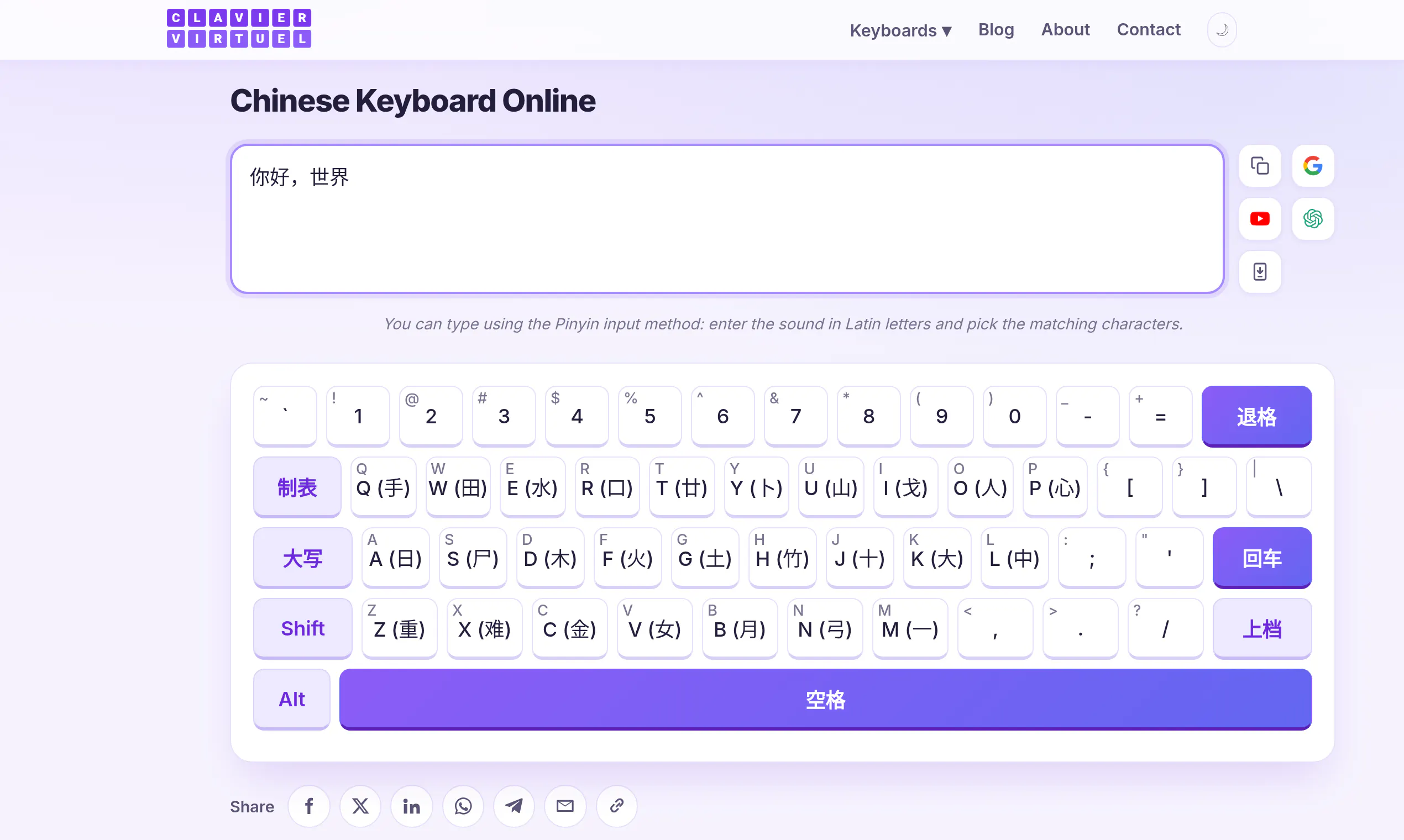Tap the 退格 backspace key
This screenshot has height=840, width=1404.
pyautogui.click(x=1256, y=416)
